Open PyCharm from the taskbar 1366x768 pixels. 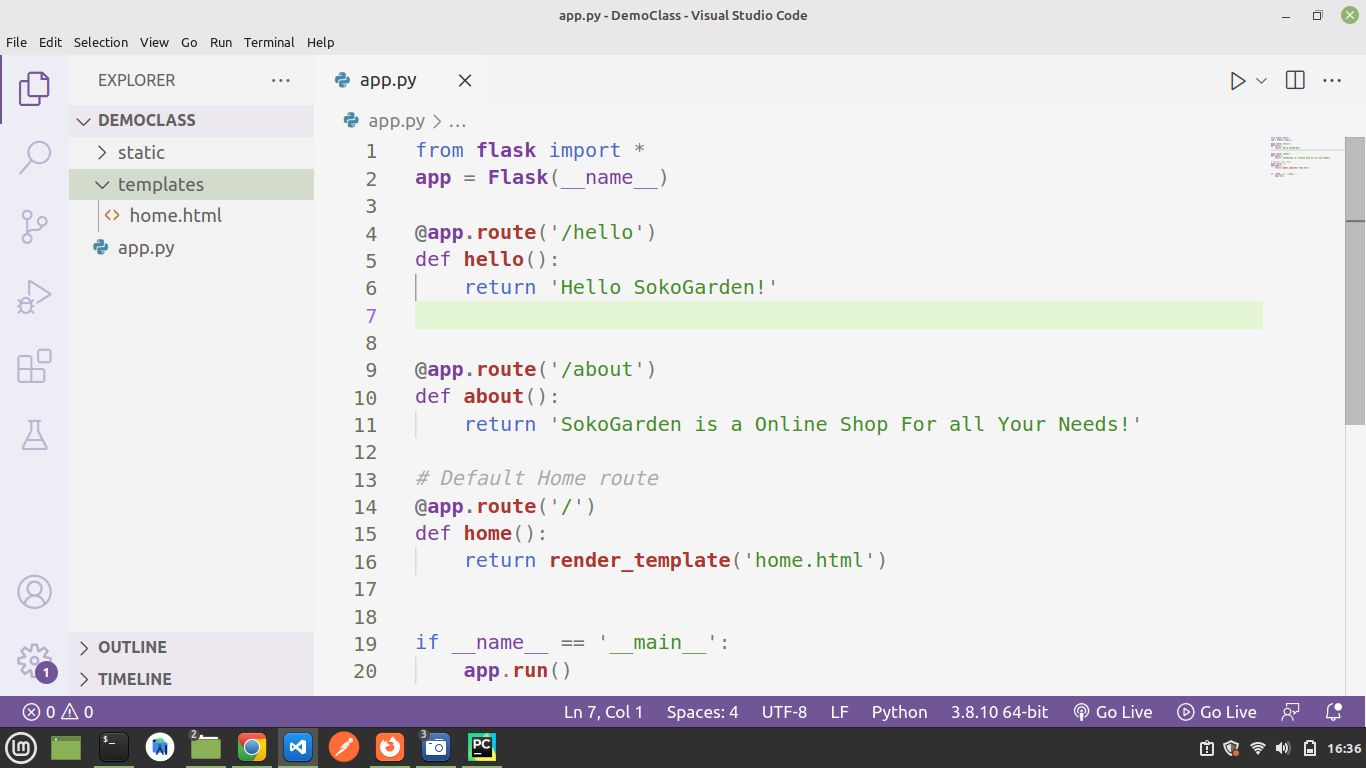click(x=481, y=746)
